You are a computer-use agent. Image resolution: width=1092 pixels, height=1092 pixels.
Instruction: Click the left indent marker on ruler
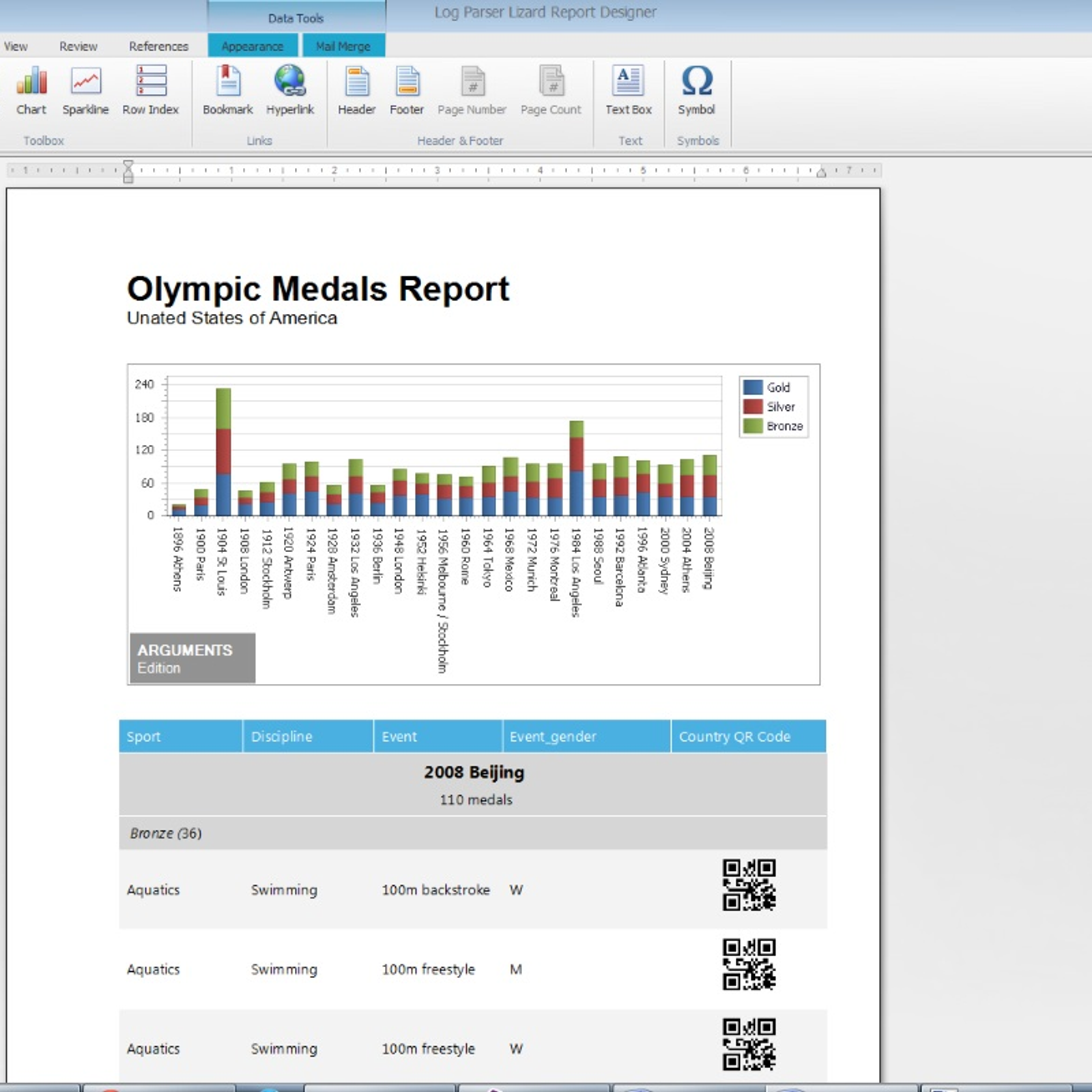(x=128, y=172)
